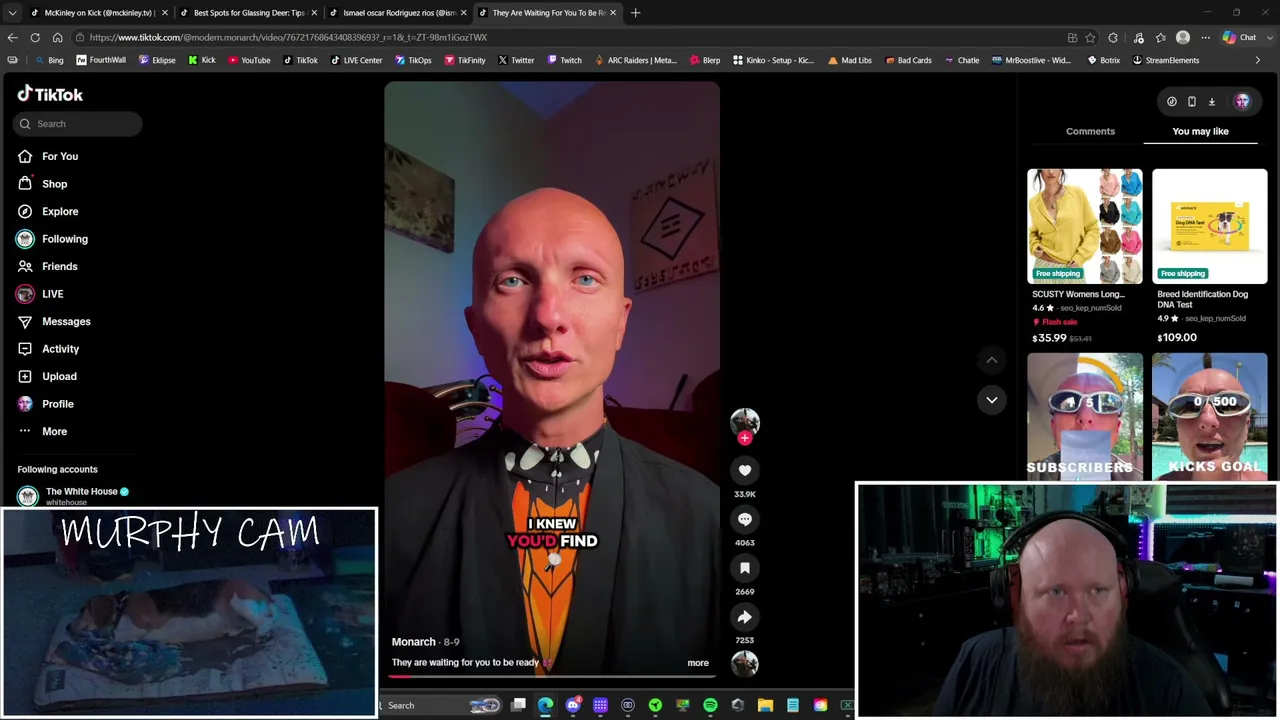Open browser extensions puzzle icon
This screenshot has height=720, width=1280.
tap(1113, 38)
